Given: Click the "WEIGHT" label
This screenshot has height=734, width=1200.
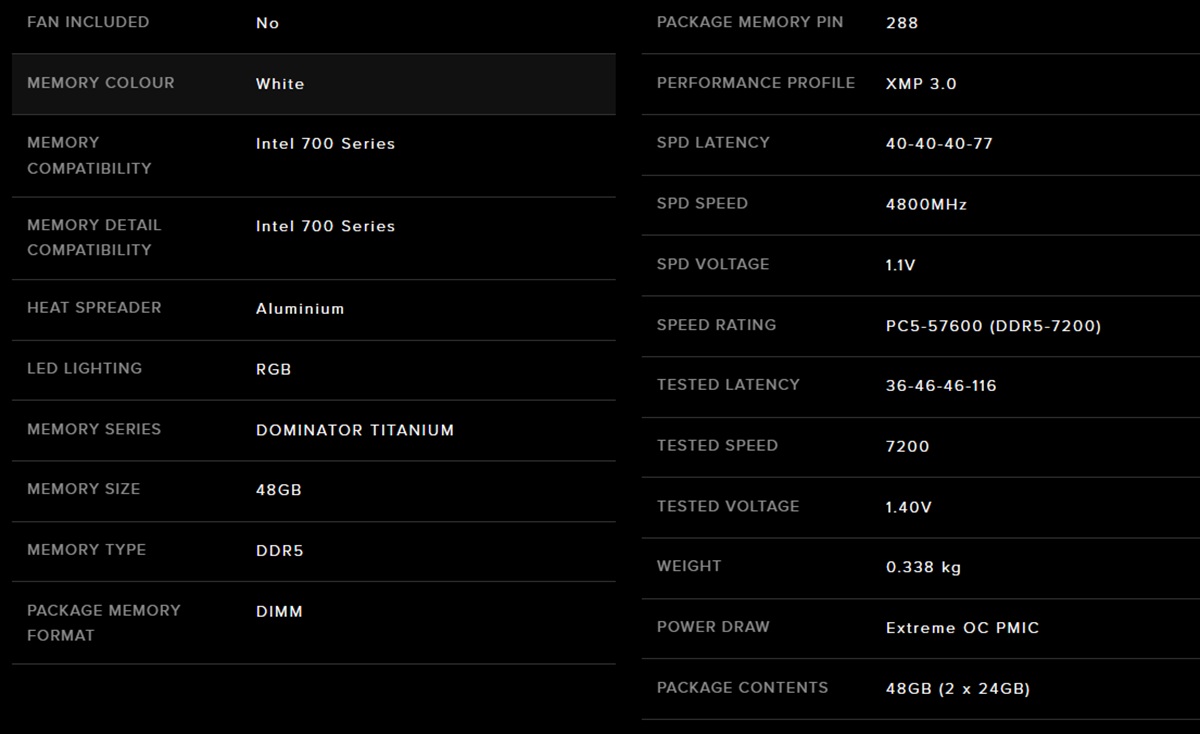Looking at the screenshot, I should click(x=689, y=566).
